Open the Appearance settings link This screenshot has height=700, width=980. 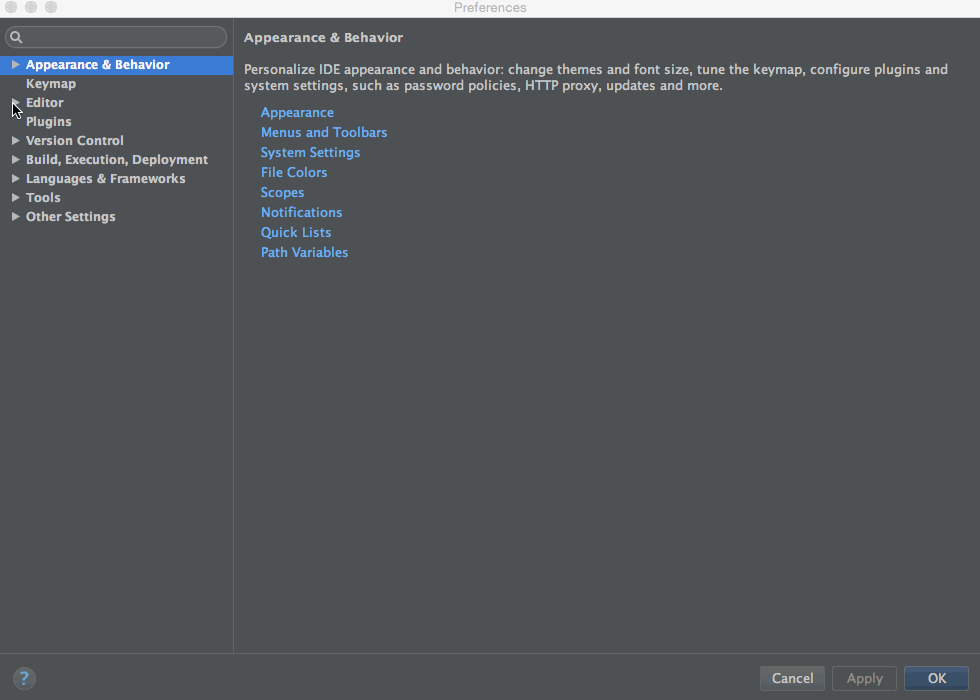297,113
